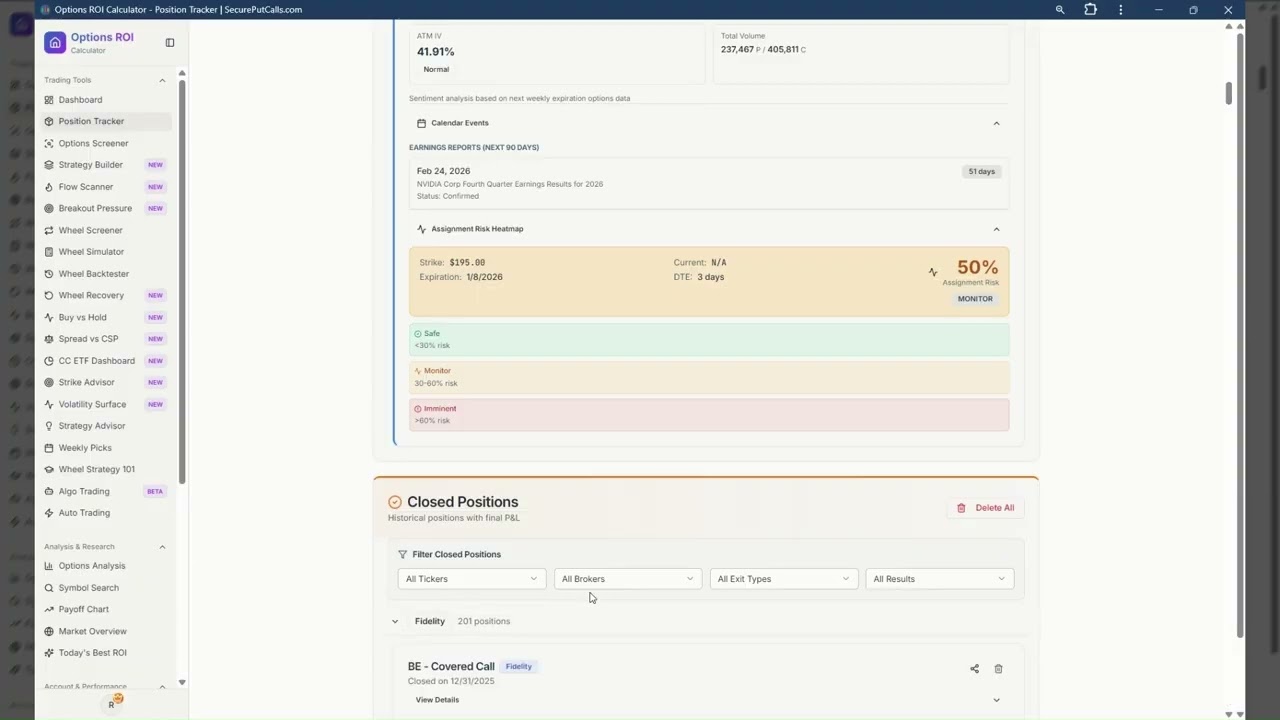Click the Safe risk legend row
Image resolution: width=1280 pixels, height=720 pixels.
click(x=709, y=339)
